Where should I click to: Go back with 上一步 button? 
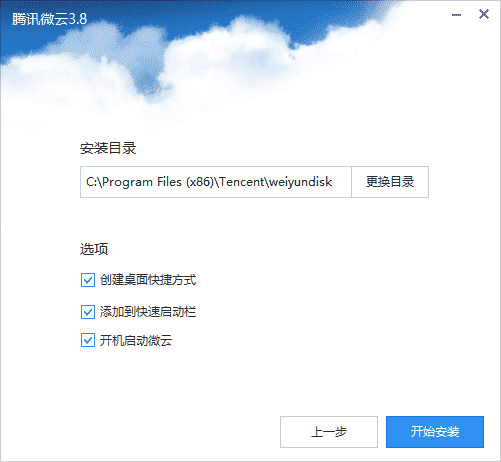tap(329, 432)
